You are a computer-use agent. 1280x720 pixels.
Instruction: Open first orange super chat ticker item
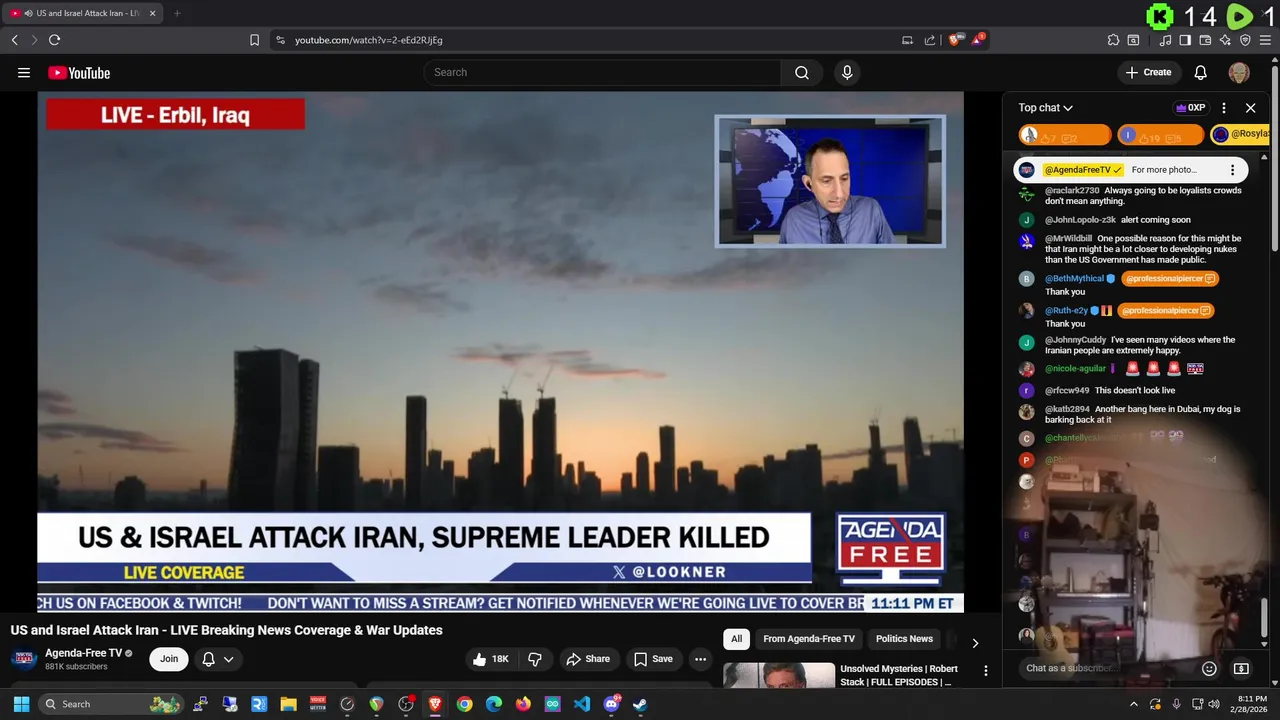tap(1065, 134)
